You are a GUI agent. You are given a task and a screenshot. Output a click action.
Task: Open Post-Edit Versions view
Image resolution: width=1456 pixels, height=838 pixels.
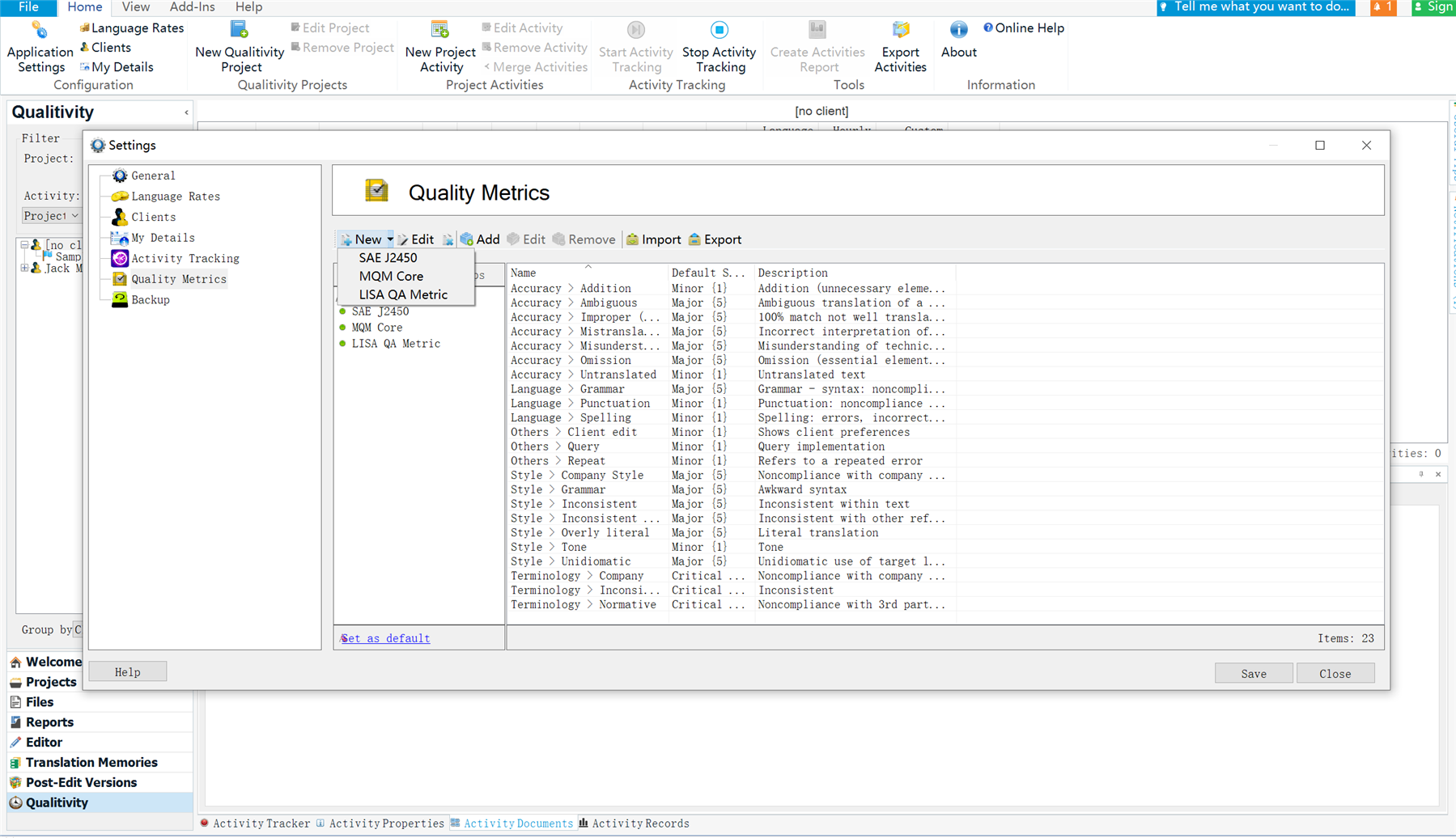point(100,783)
